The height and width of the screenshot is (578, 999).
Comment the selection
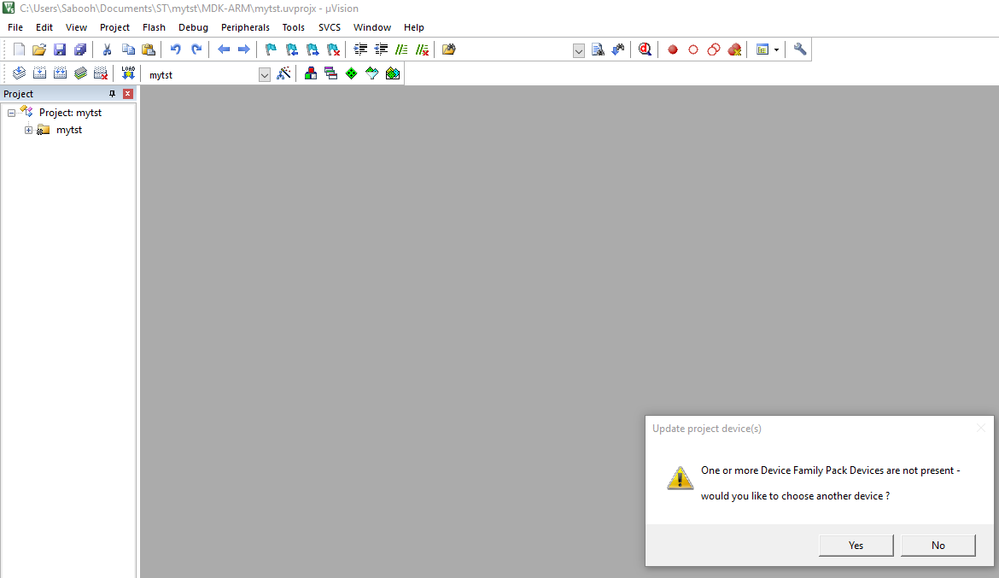[401, 50]
